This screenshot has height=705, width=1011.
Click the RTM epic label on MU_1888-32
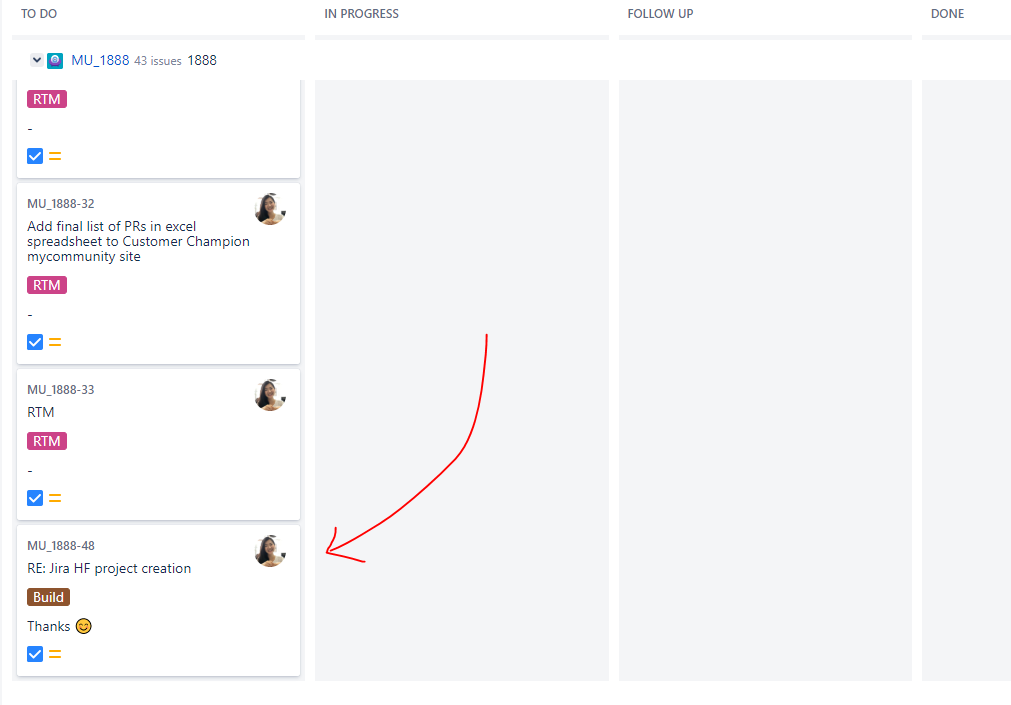coord(47,285)
